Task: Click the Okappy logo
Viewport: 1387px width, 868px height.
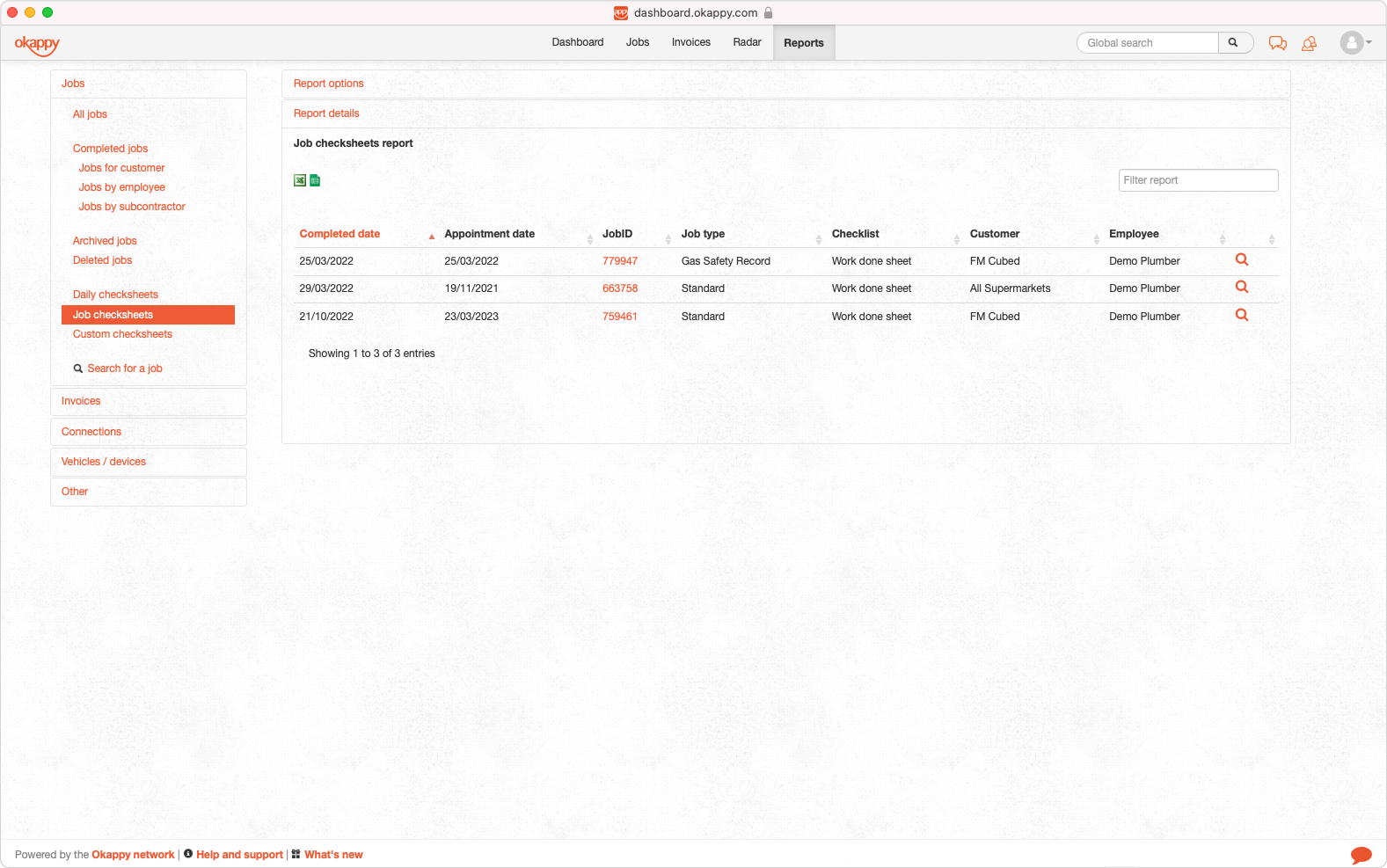Action: 37,44
